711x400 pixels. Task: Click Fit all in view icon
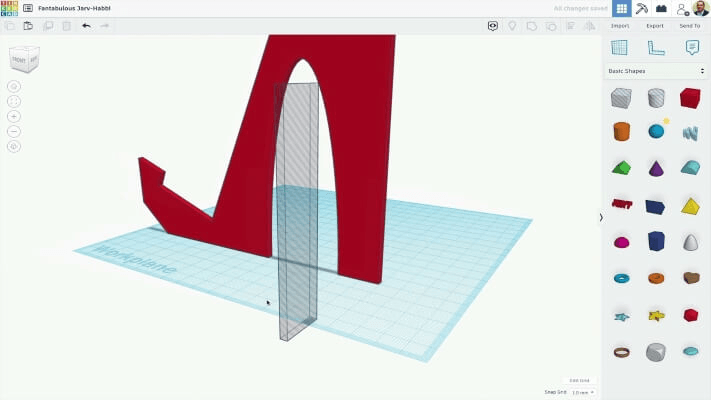click(x=14, y=101)
